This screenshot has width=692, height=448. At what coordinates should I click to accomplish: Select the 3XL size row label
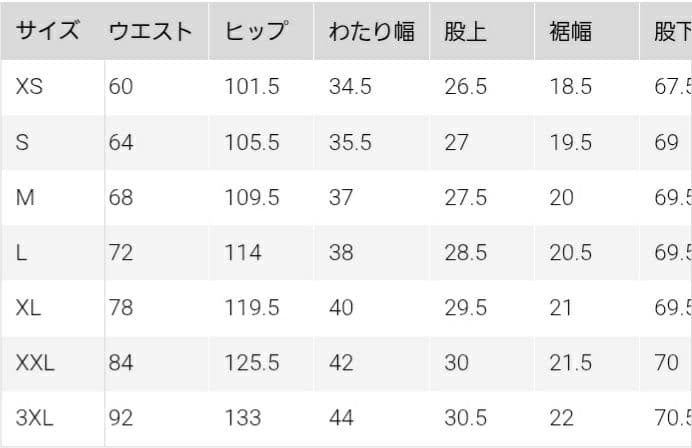pos(36,417)
